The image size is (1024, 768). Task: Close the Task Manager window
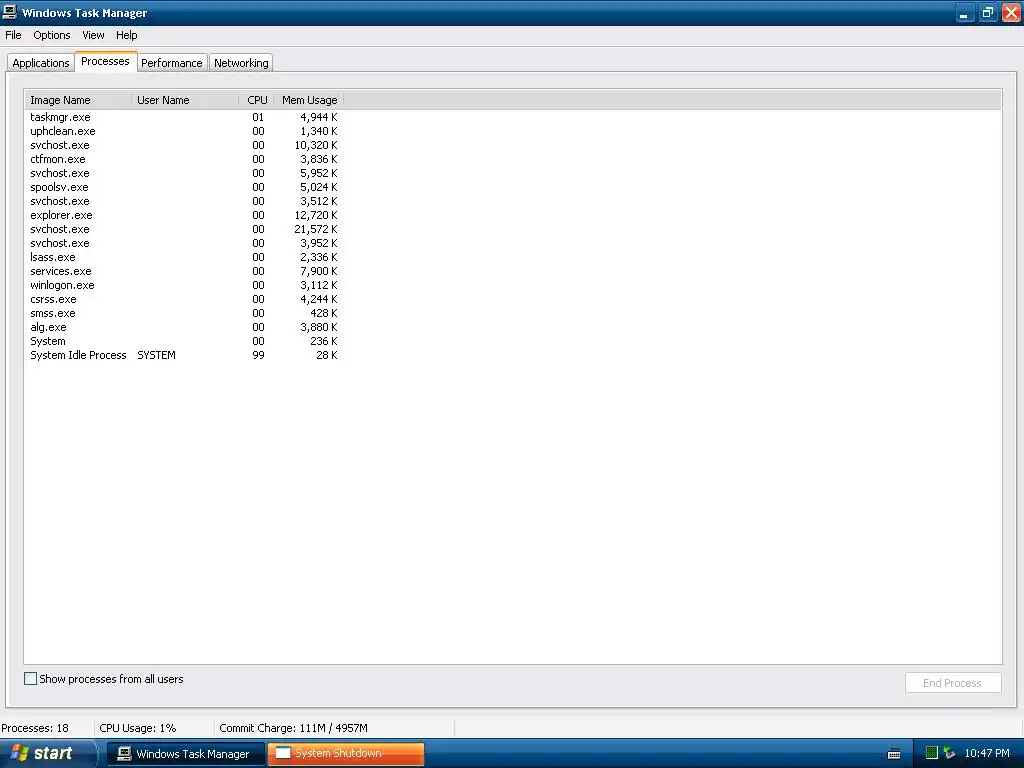[x=1011, y=12]
